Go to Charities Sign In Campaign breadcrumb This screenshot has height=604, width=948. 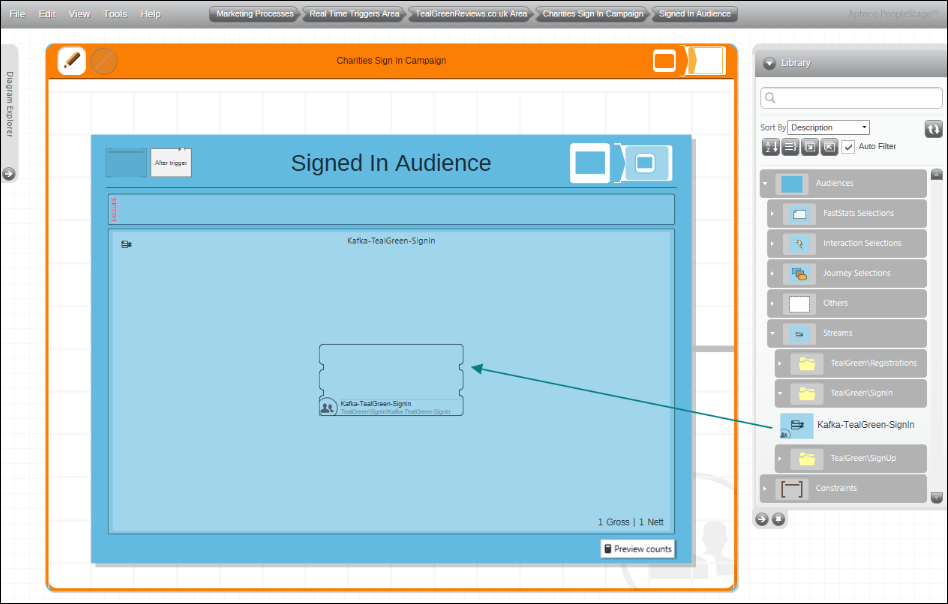click(592, 13)
